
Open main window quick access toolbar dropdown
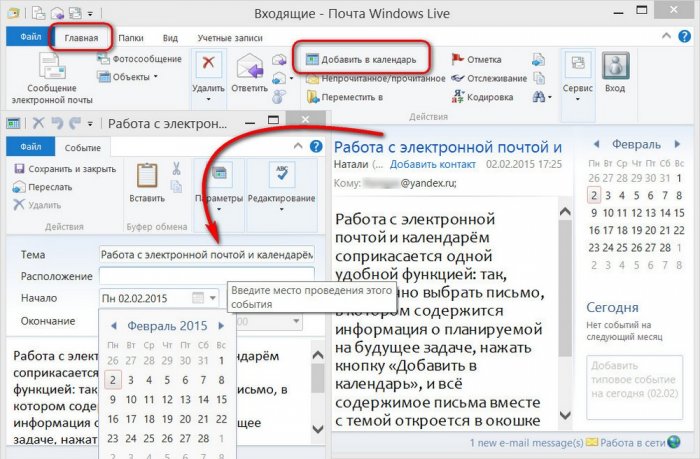tap(90, 14)
